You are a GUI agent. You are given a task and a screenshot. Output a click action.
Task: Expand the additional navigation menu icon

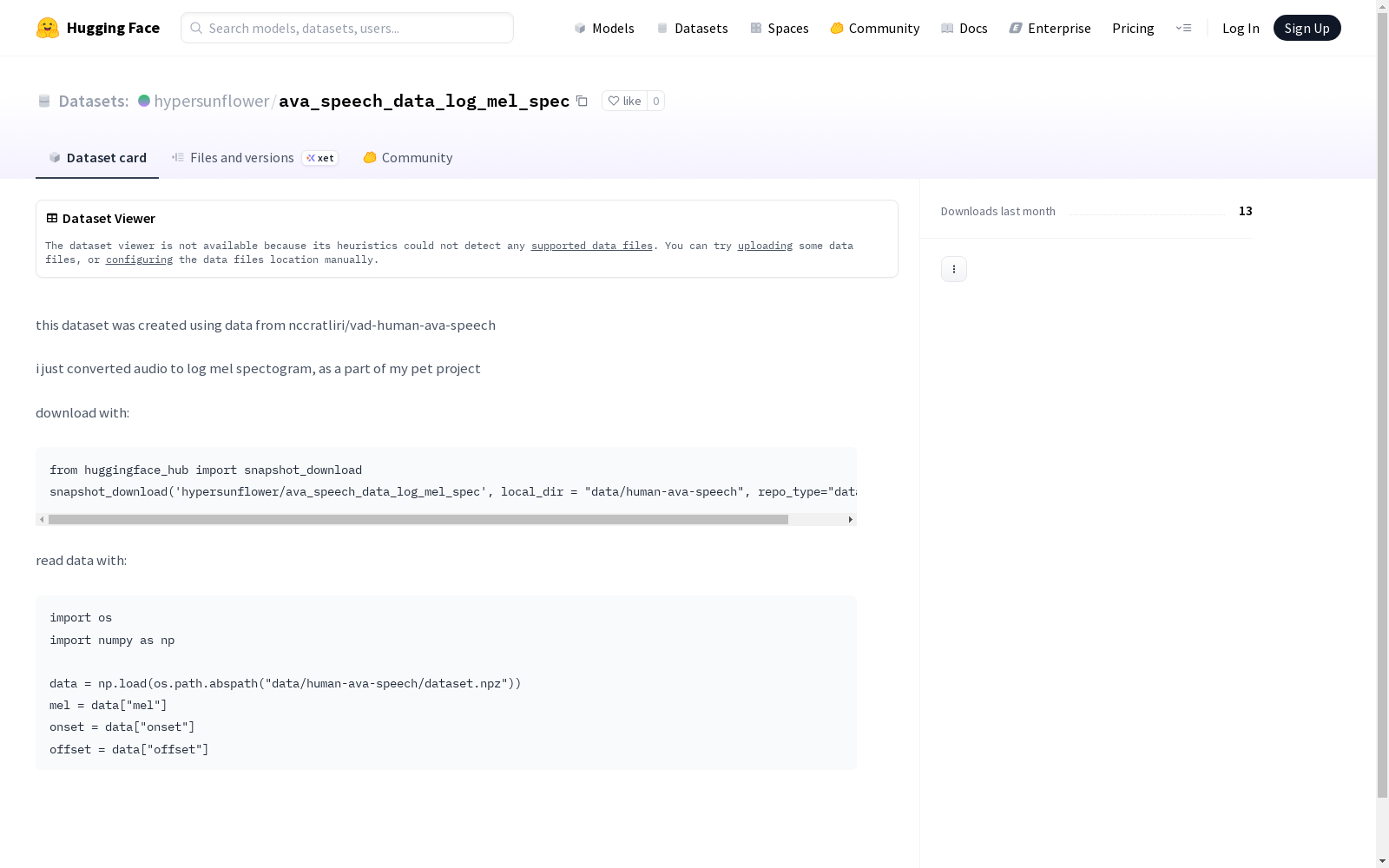tap(1183, 28)
